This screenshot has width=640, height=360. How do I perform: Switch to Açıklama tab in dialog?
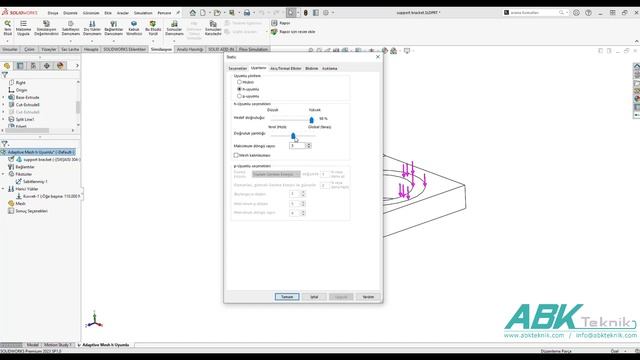(330, 69)
